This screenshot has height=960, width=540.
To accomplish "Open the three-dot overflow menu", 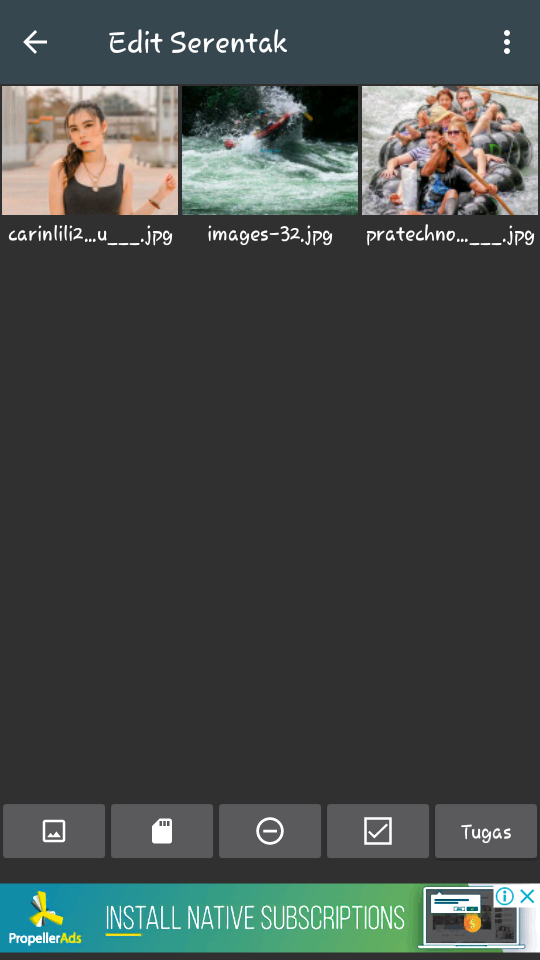I will coord(506,42).
